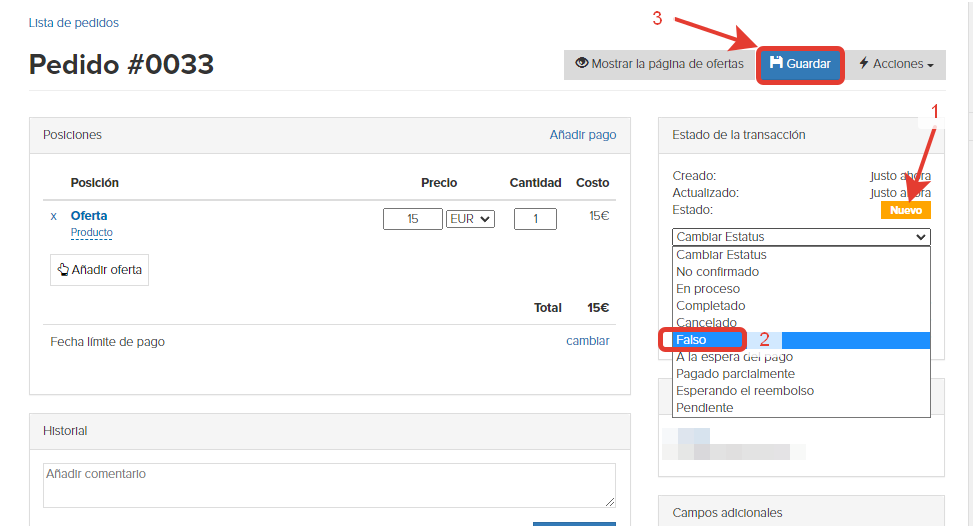
Task: Show the offers page button
Action: click(x=659, y=65)
